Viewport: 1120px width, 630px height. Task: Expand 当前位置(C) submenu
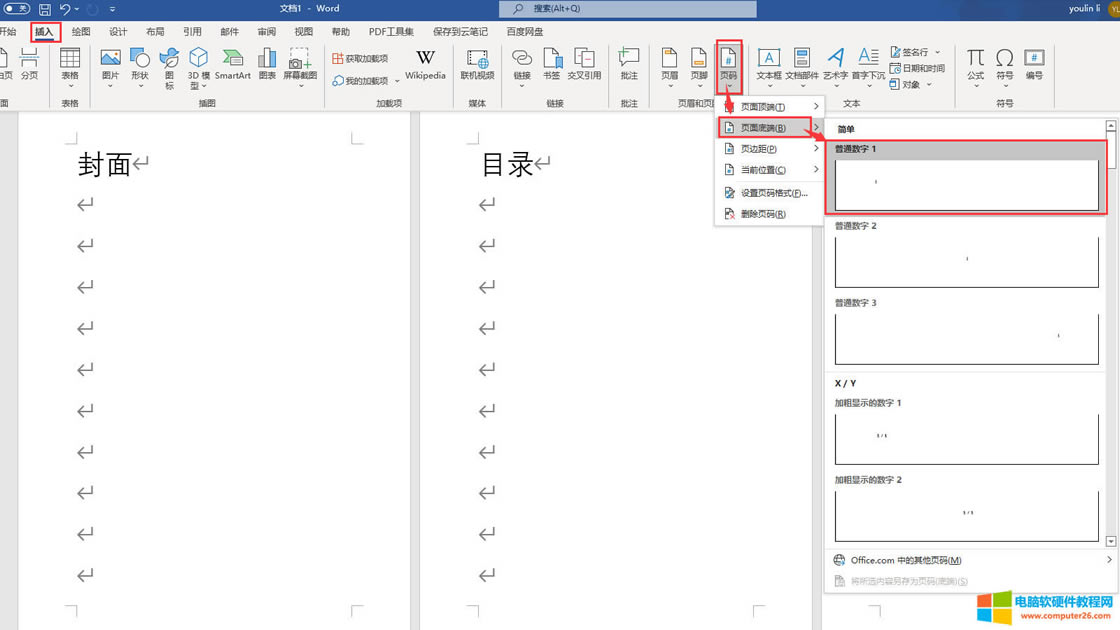pyautogui.click(x=768, y=170)
